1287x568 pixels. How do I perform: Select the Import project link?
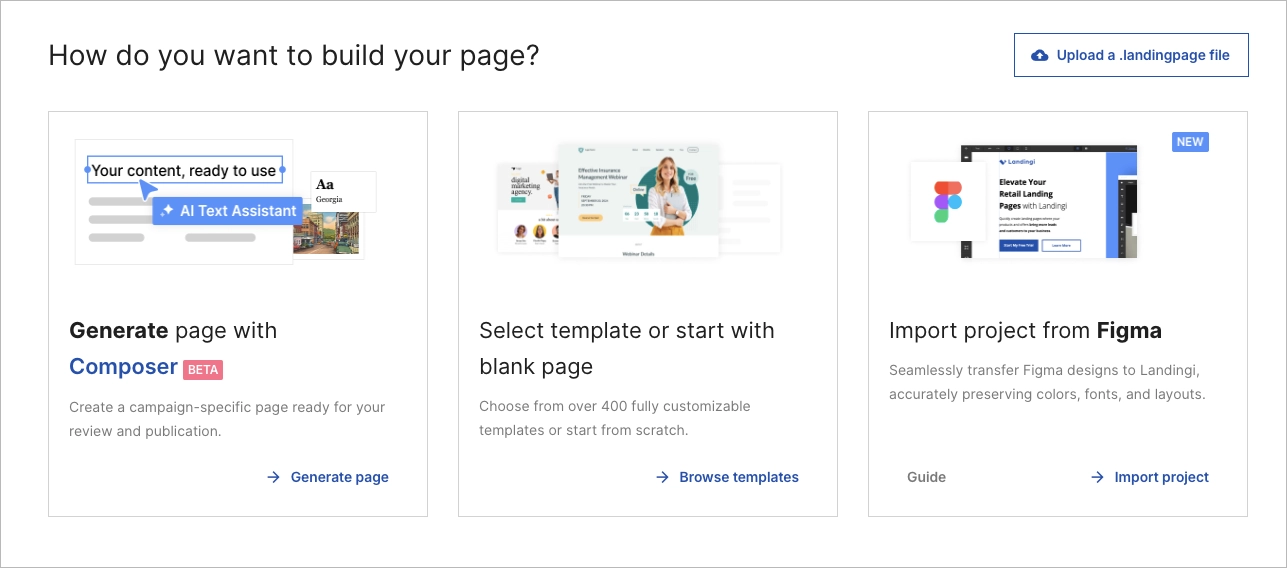click(1161, 477)
